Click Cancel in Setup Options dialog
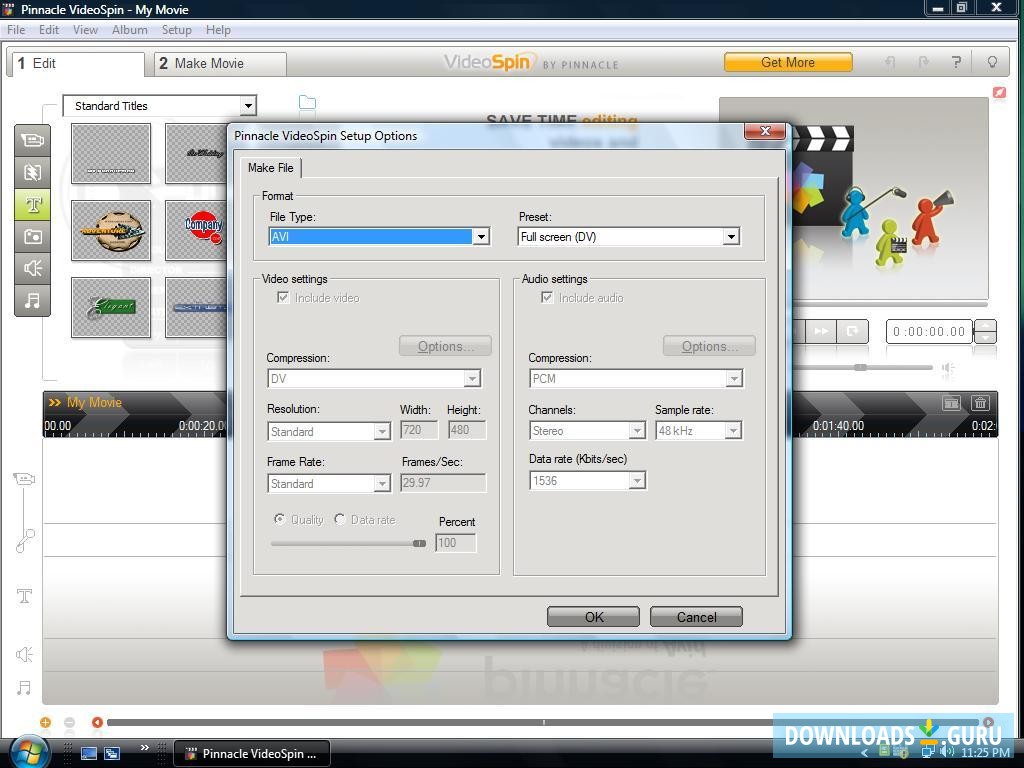Image resolution: width=1024 pixels, height=768 pixels. (x=696, y=616)
